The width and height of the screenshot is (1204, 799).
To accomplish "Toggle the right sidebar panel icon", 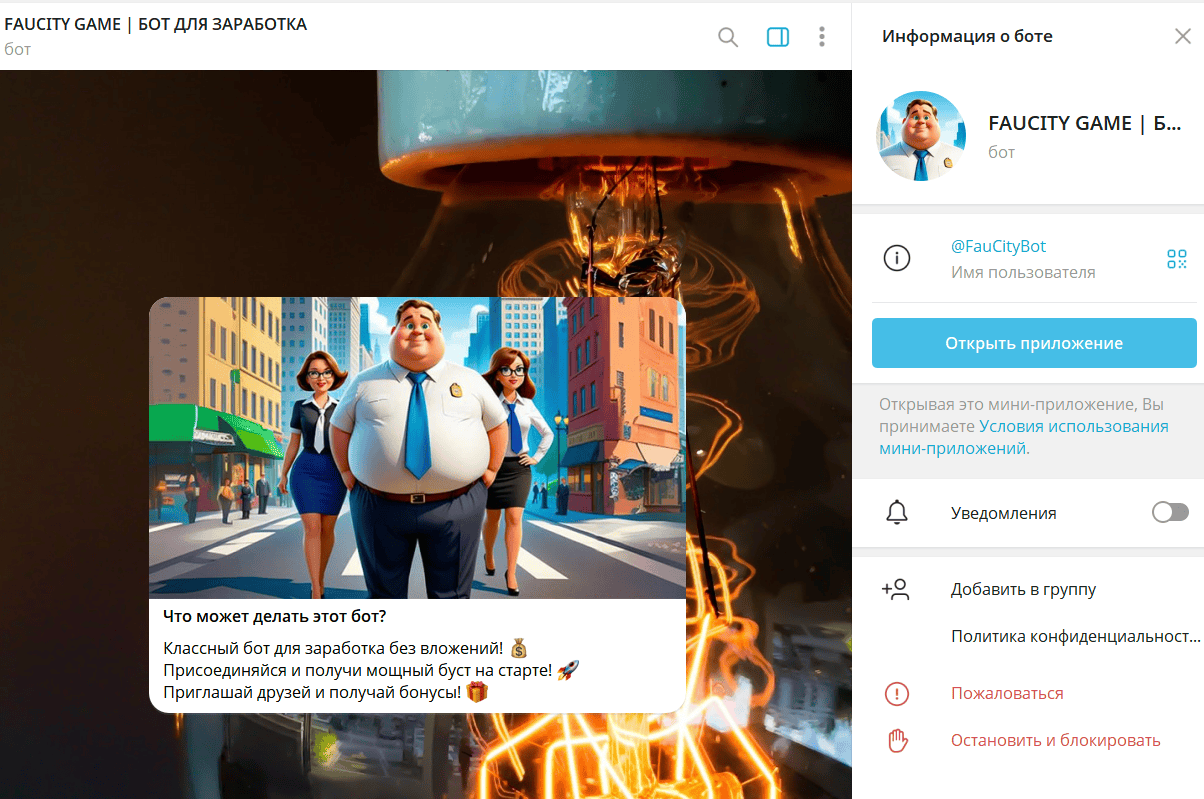I will 778,37.
